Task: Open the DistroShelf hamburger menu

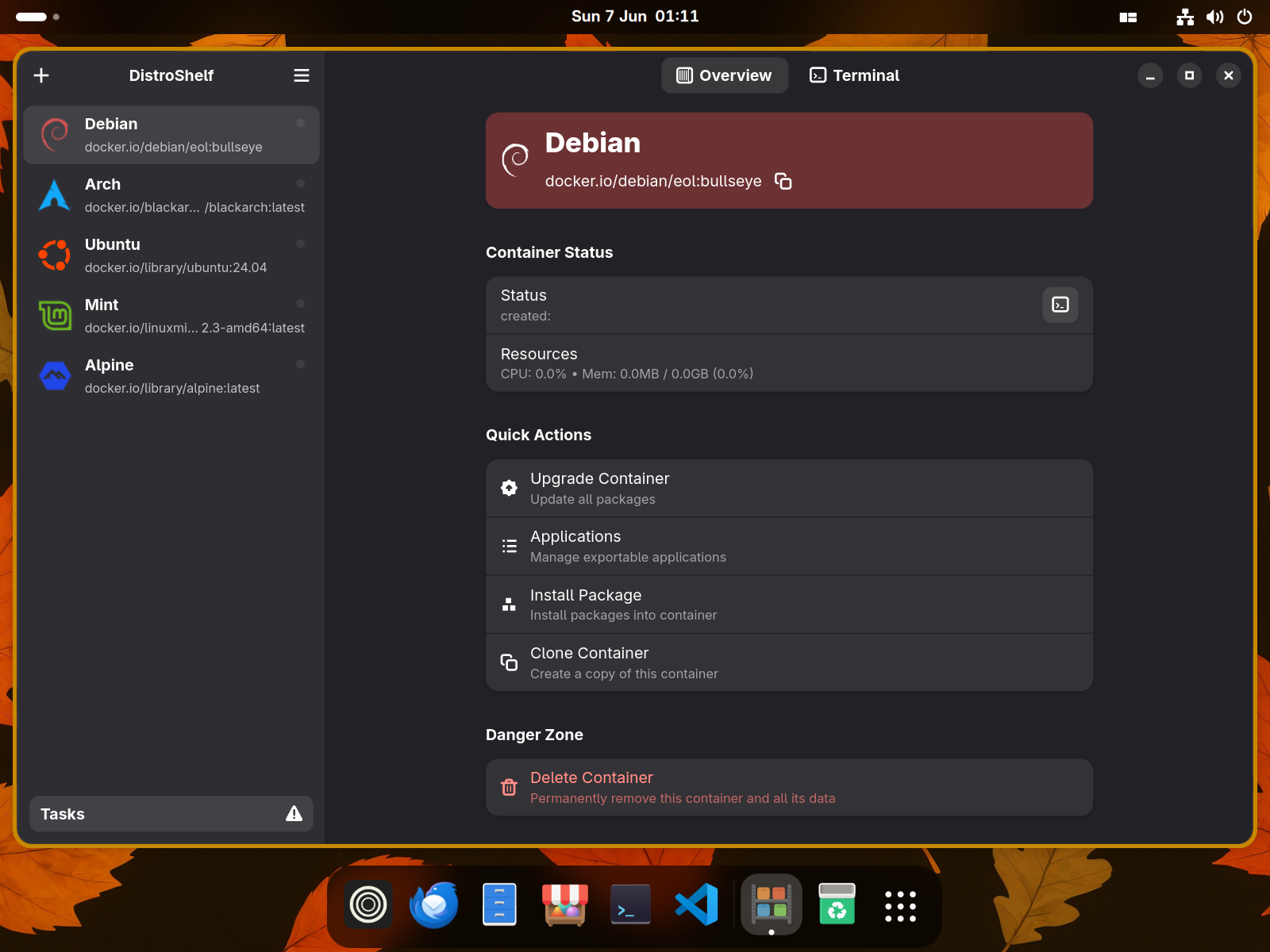Action: [302, 75]
